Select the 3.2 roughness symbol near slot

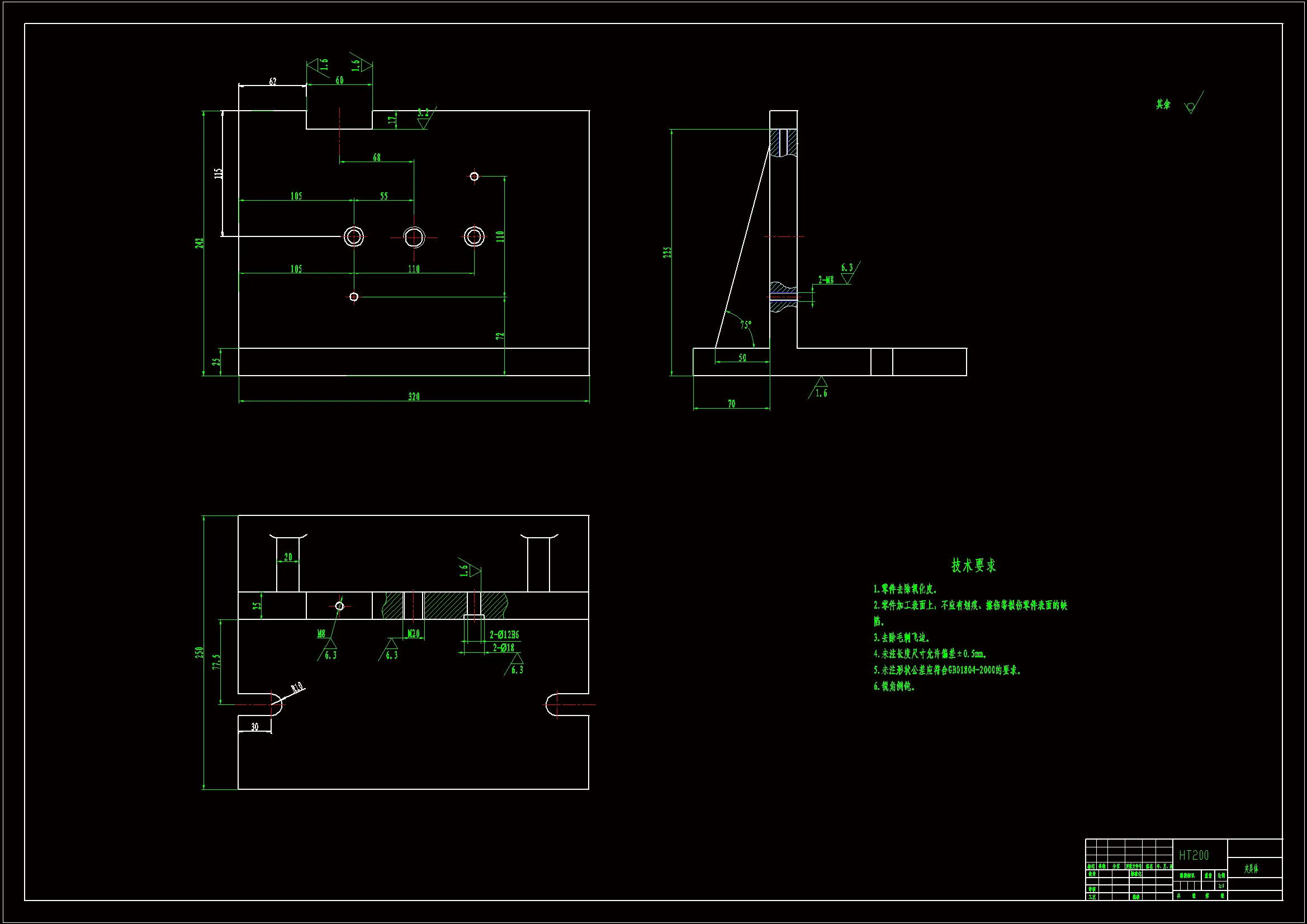tap(423, 117)
